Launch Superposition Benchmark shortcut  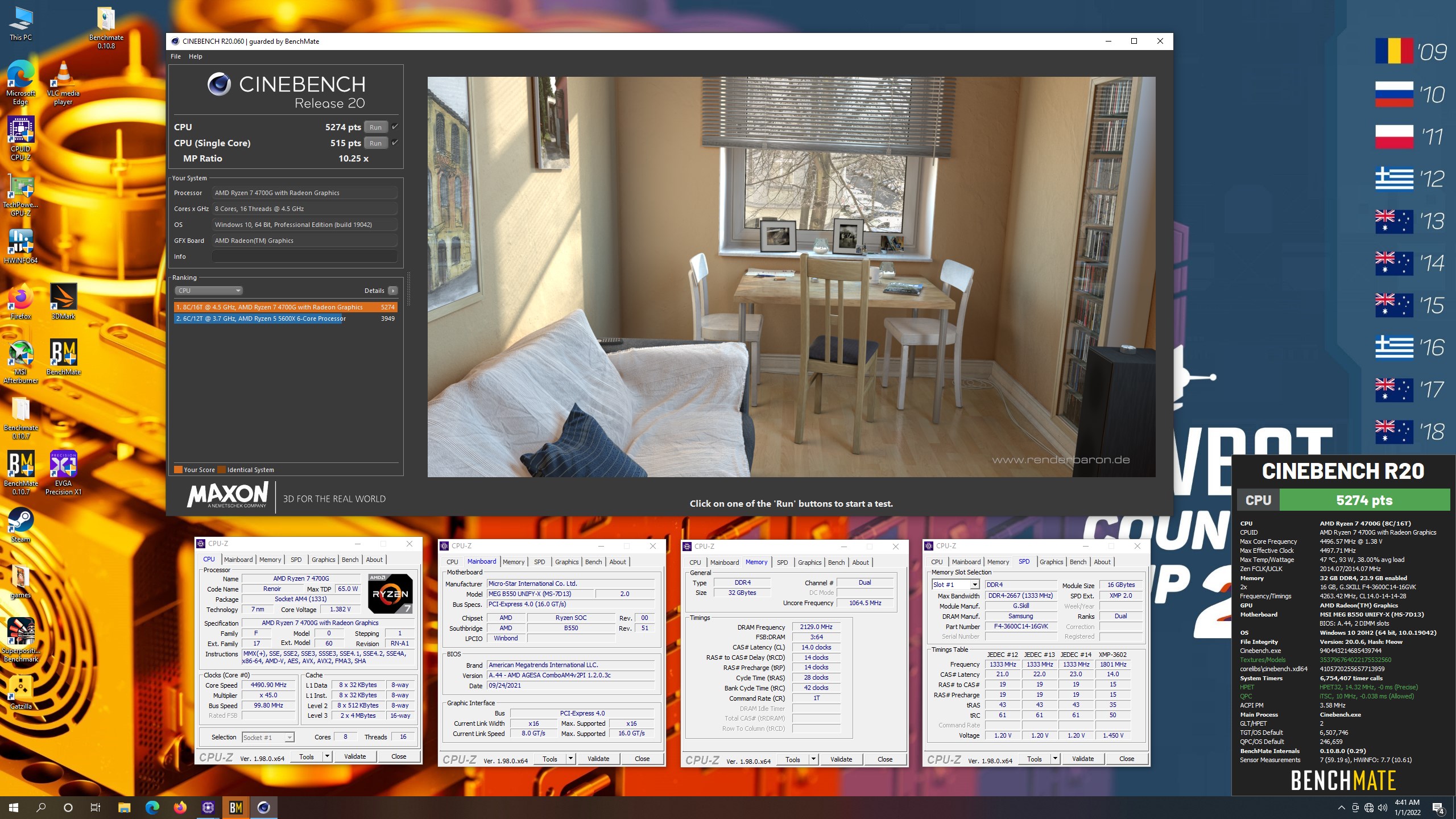point(20,640)
